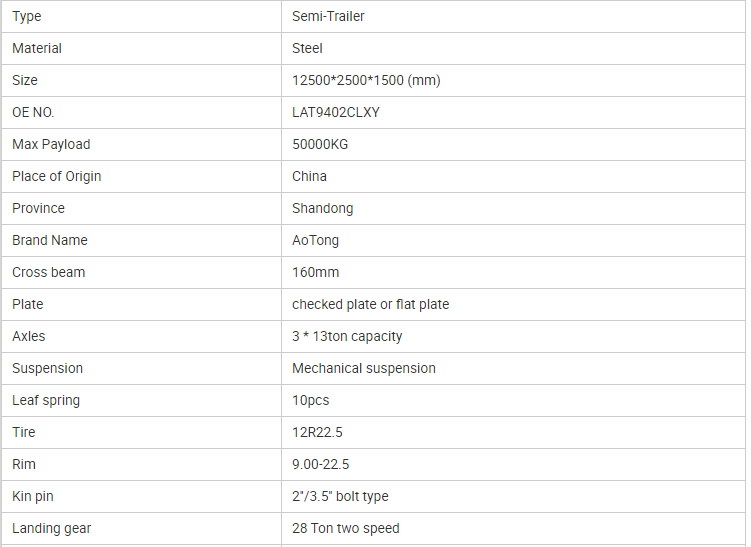Viewport: 752px width, 547px height.
Task: Click the 10pcs leaf spring value
Action: pos(310,400)
